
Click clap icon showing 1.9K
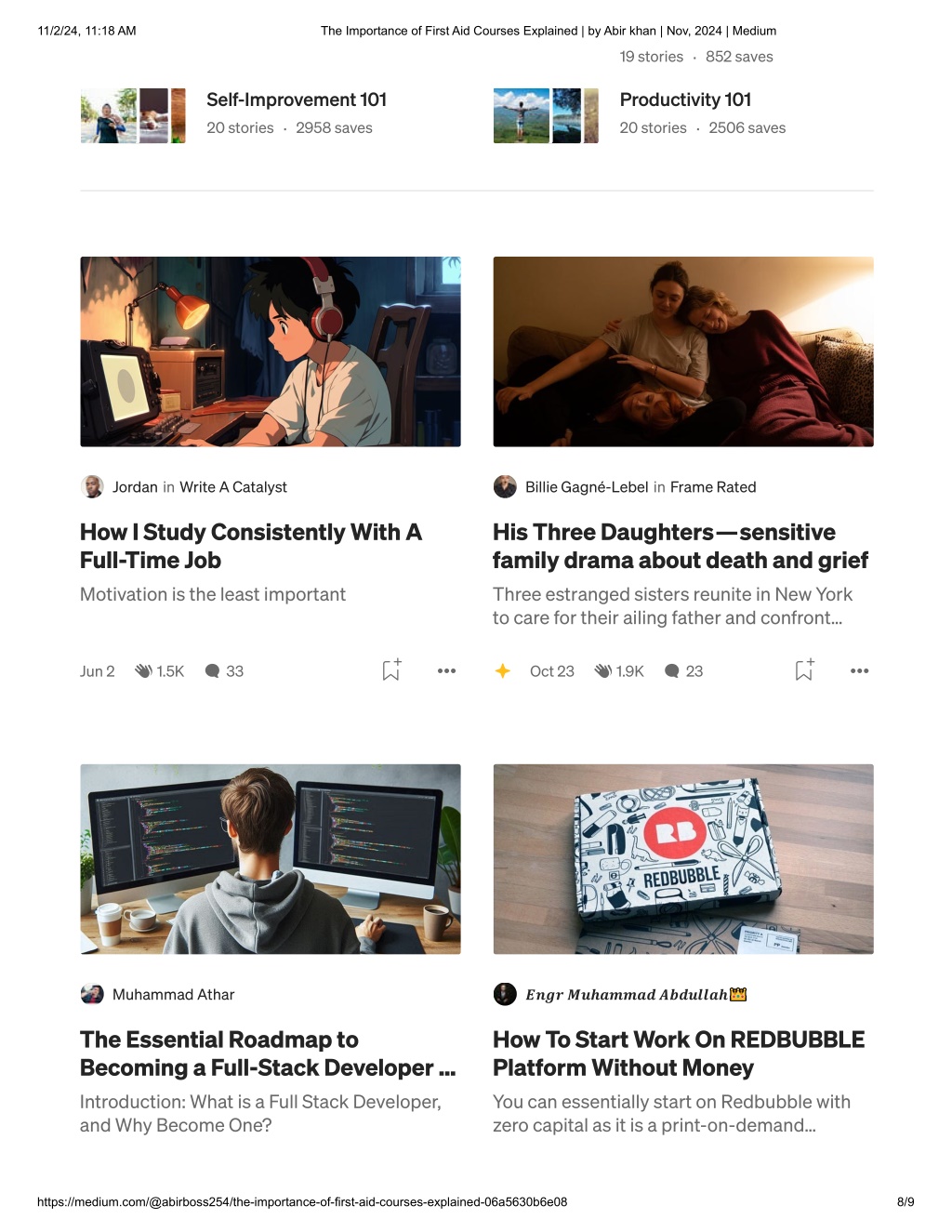coord(602,670)
